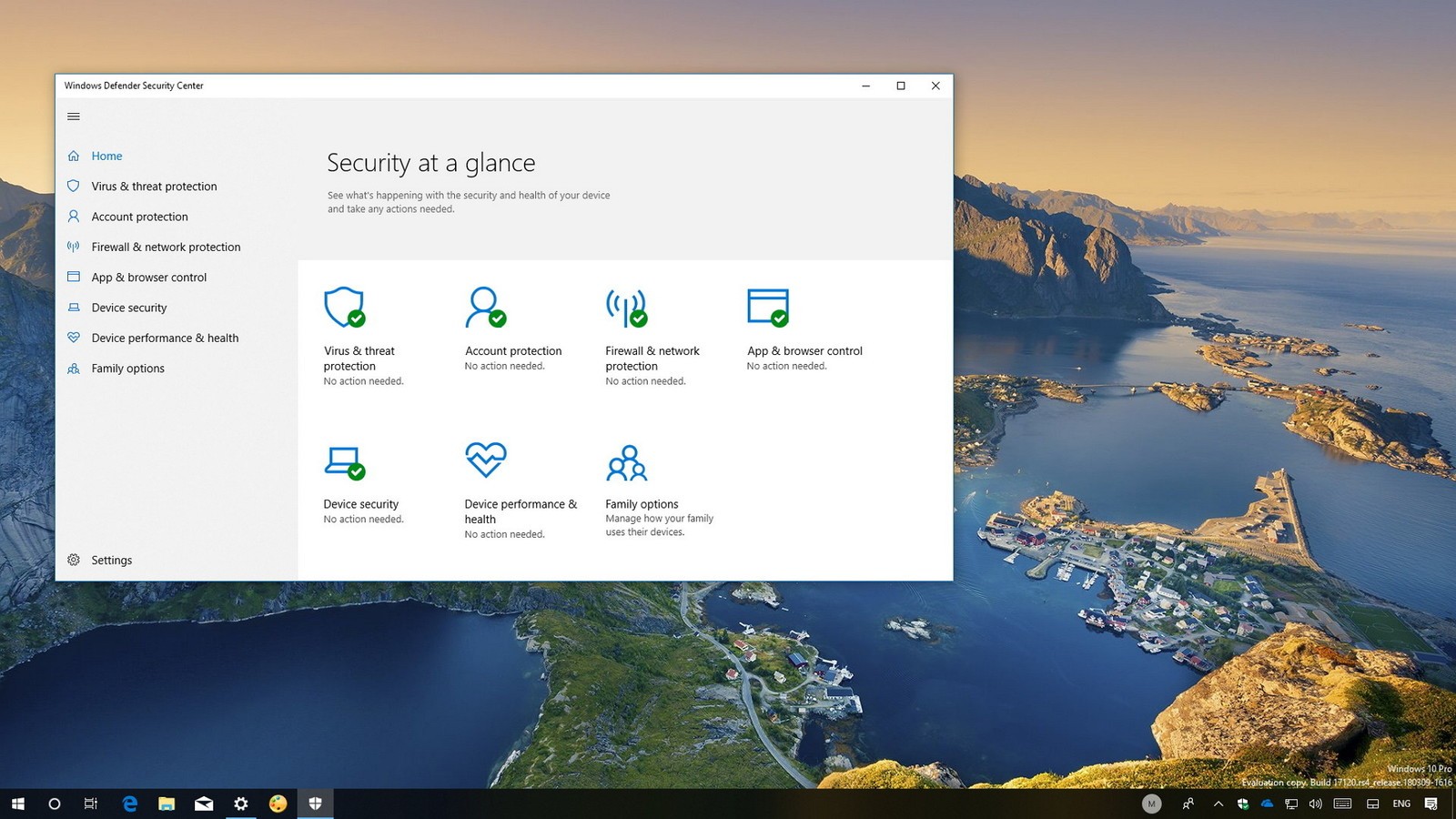The image size is (1456, 819).
Task: Open the Virus & threat protection shield tile
Action: (x=343, y=308)
